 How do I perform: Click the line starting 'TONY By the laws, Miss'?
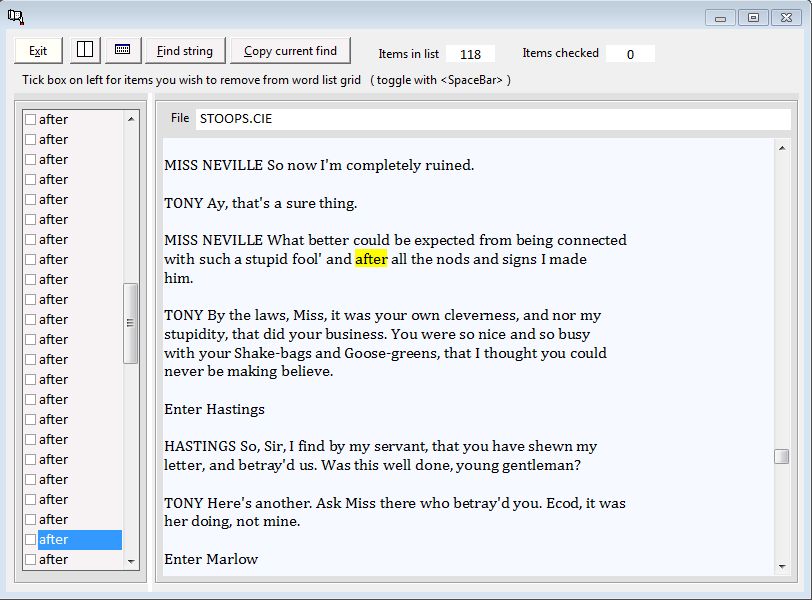tap(383, 315)
